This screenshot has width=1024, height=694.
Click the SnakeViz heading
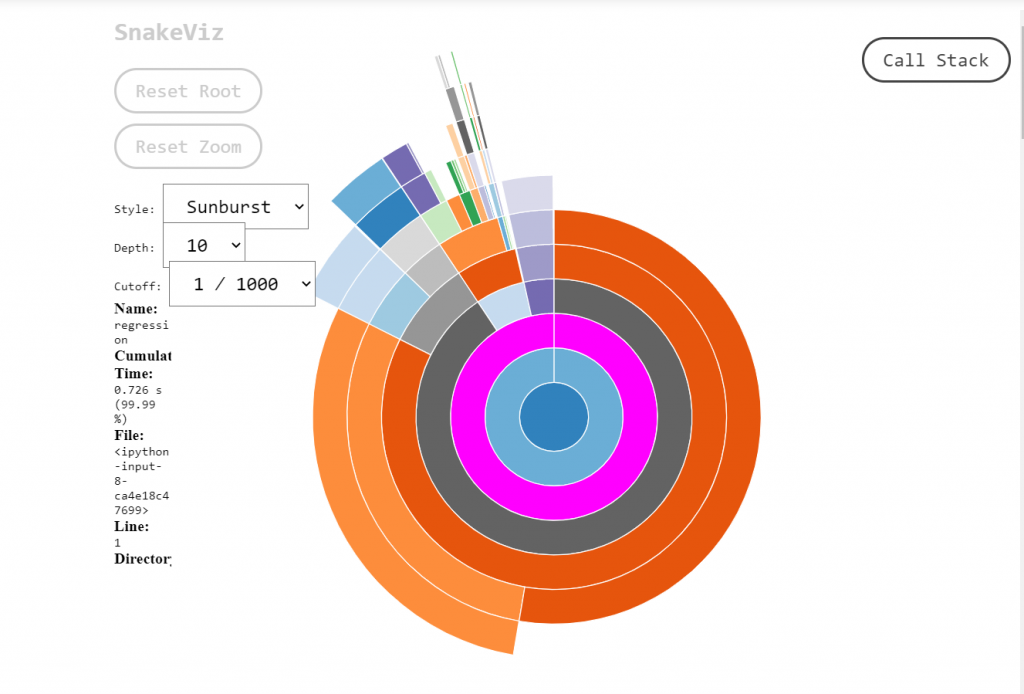tap(168, 32)
